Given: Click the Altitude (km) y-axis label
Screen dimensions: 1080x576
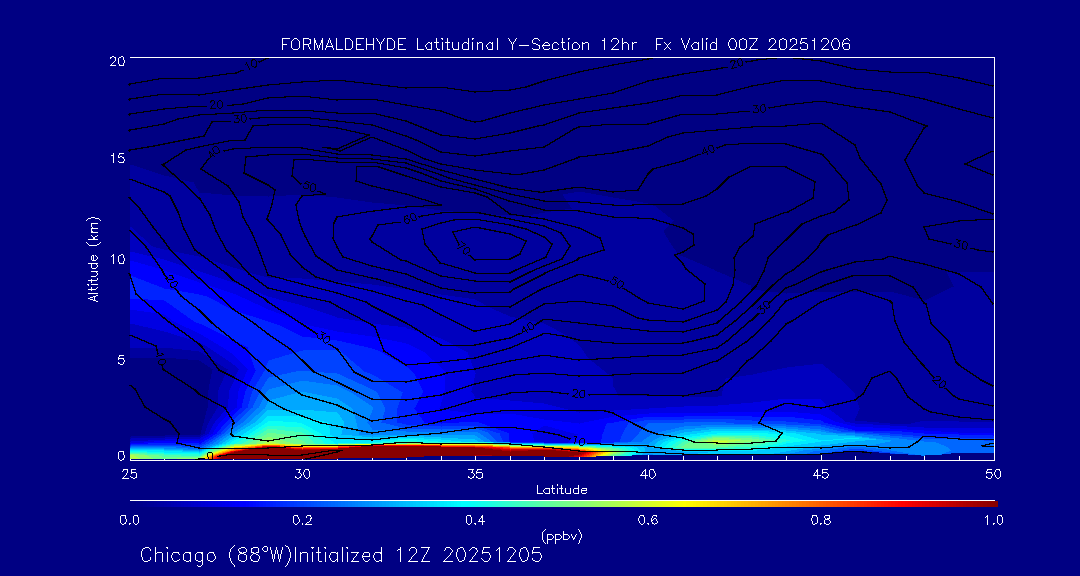Looking at the screenshot, I should point(94,259).
